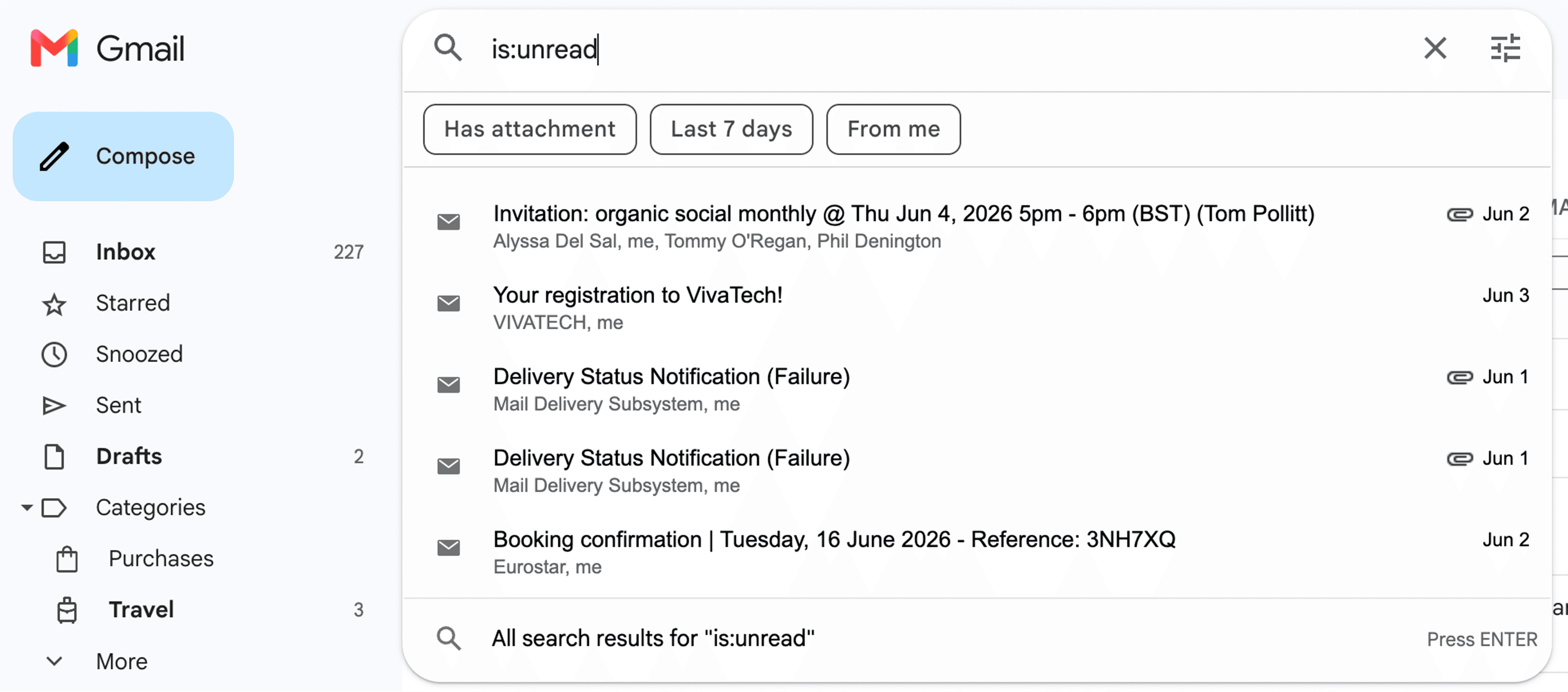Click the Jun 3 date on VivaTech email
The image size is (1568, 692).
[1505, 296]
